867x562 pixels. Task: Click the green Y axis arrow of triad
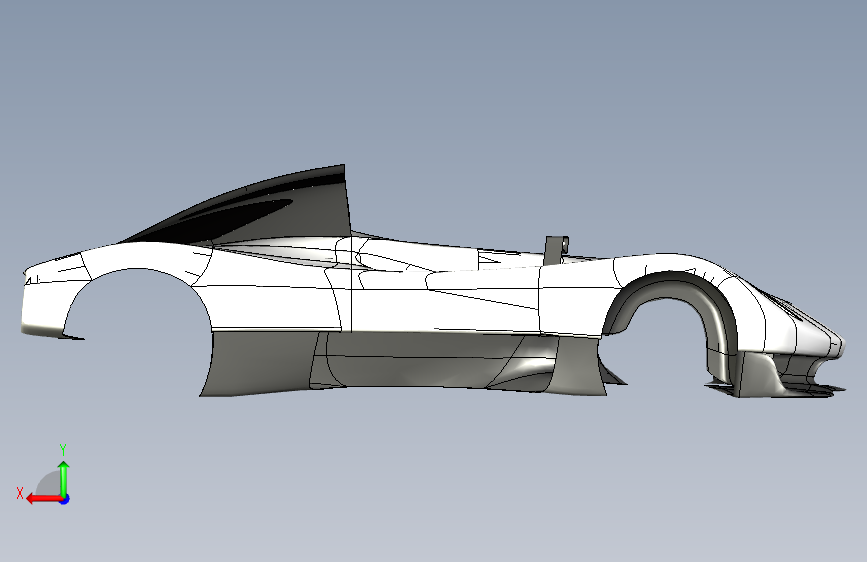(64, 479)
